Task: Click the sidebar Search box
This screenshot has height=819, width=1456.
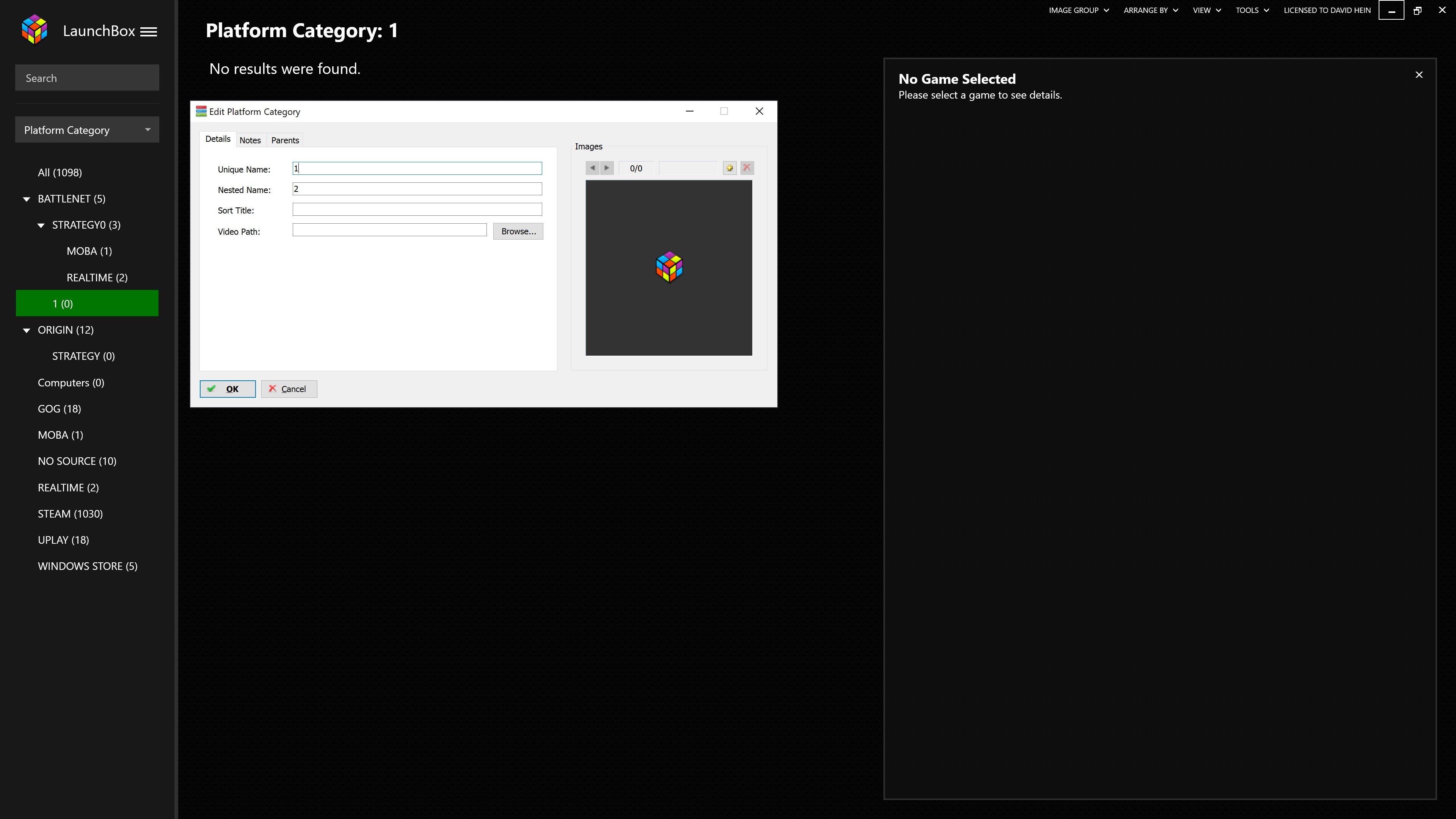Action: coord(87,77)
